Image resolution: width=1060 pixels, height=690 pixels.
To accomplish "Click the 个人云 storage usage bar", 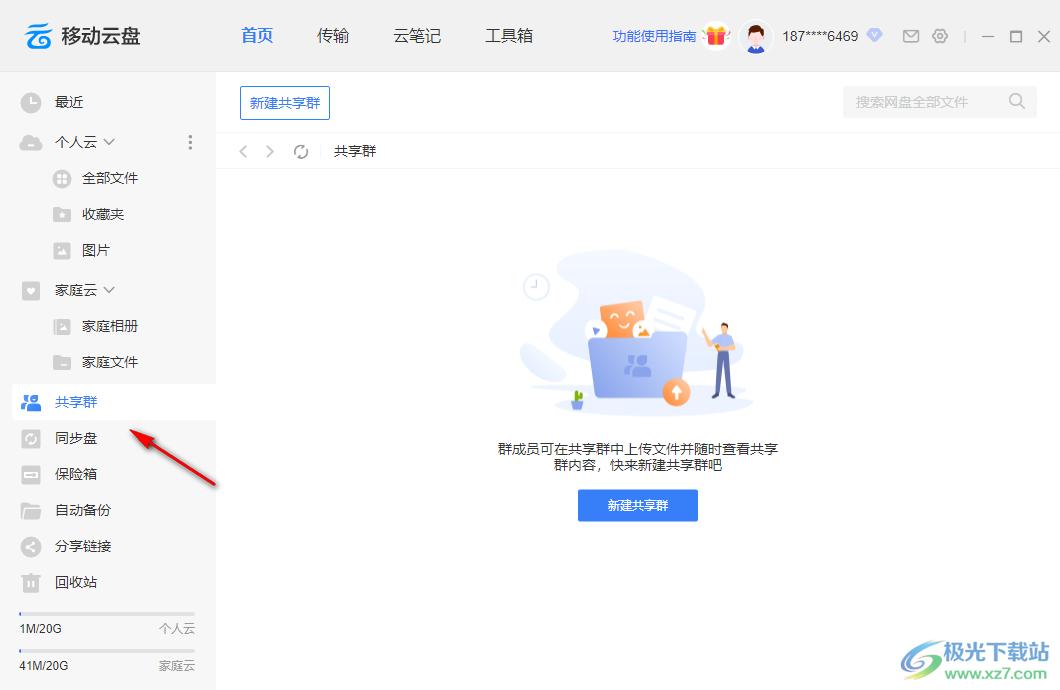I will [107, 613].
